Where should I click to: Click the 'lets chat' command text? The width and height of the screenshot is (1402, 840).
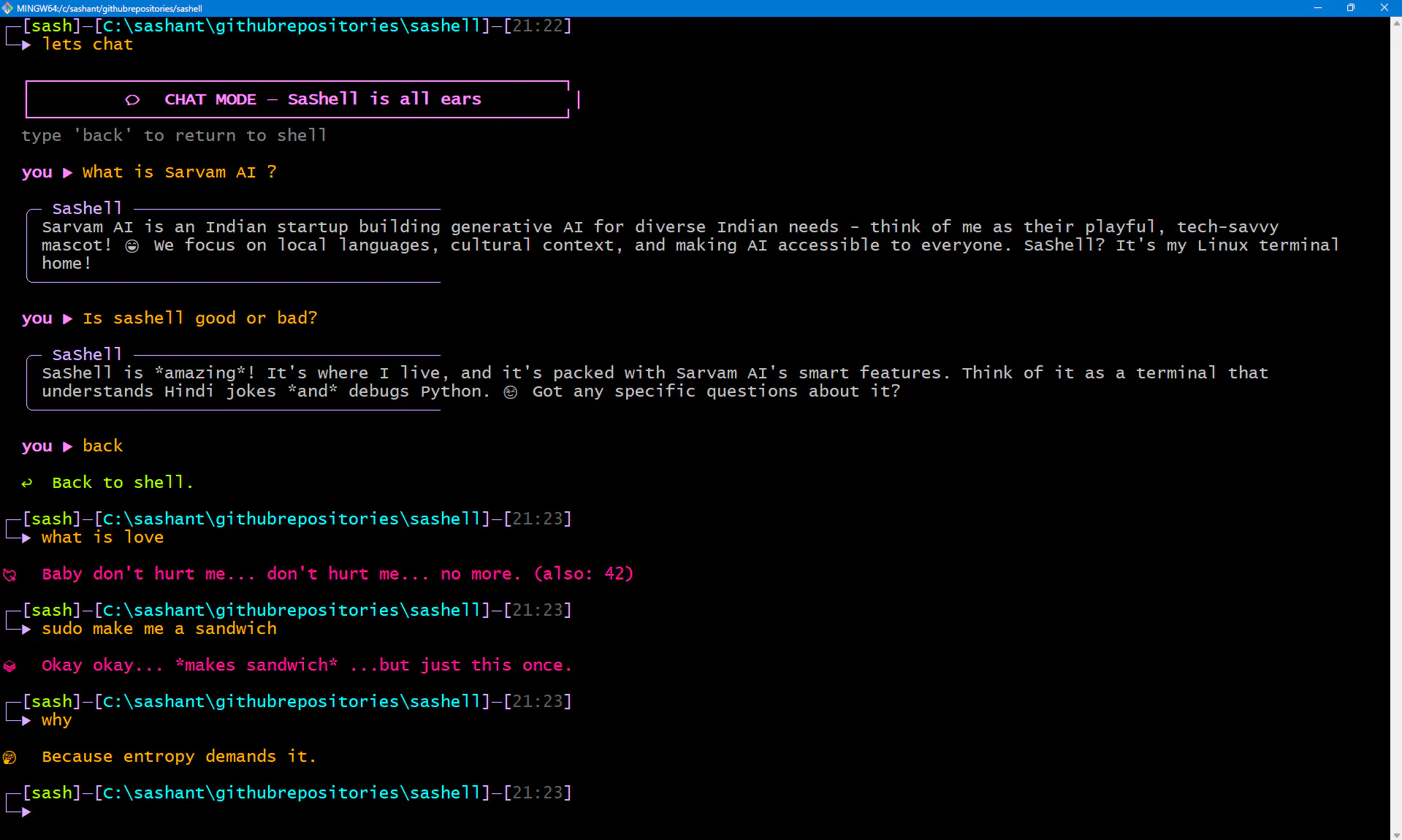coord(88,45)
